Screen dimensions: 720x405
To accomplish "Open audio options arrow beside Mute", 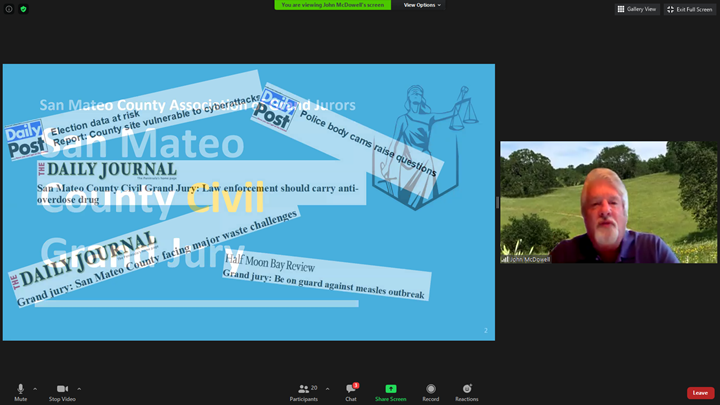I will [x=35, y=389].
